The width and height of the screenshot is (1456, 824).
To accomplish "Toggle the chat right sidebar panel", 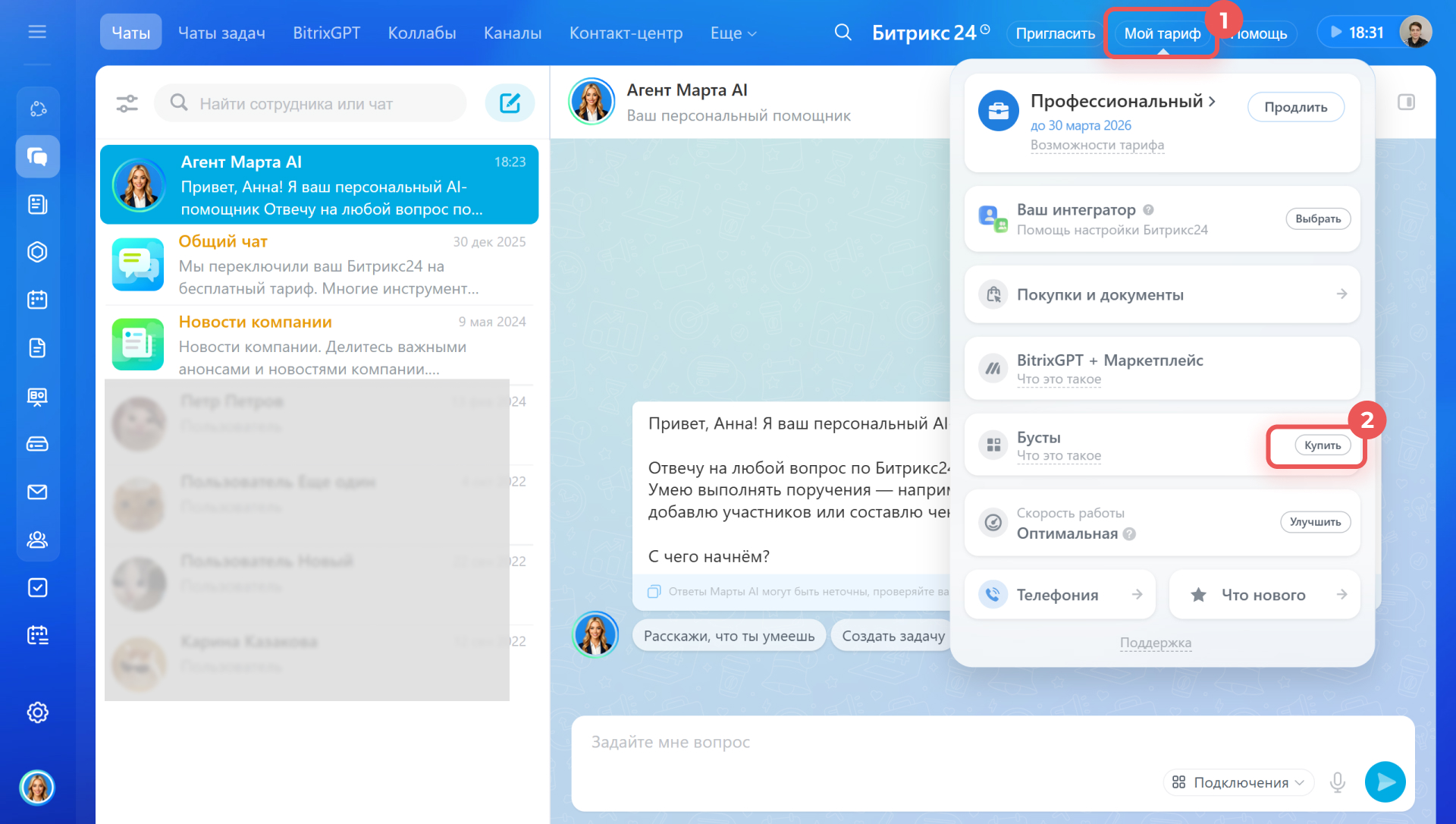I will pos(1406,102).
